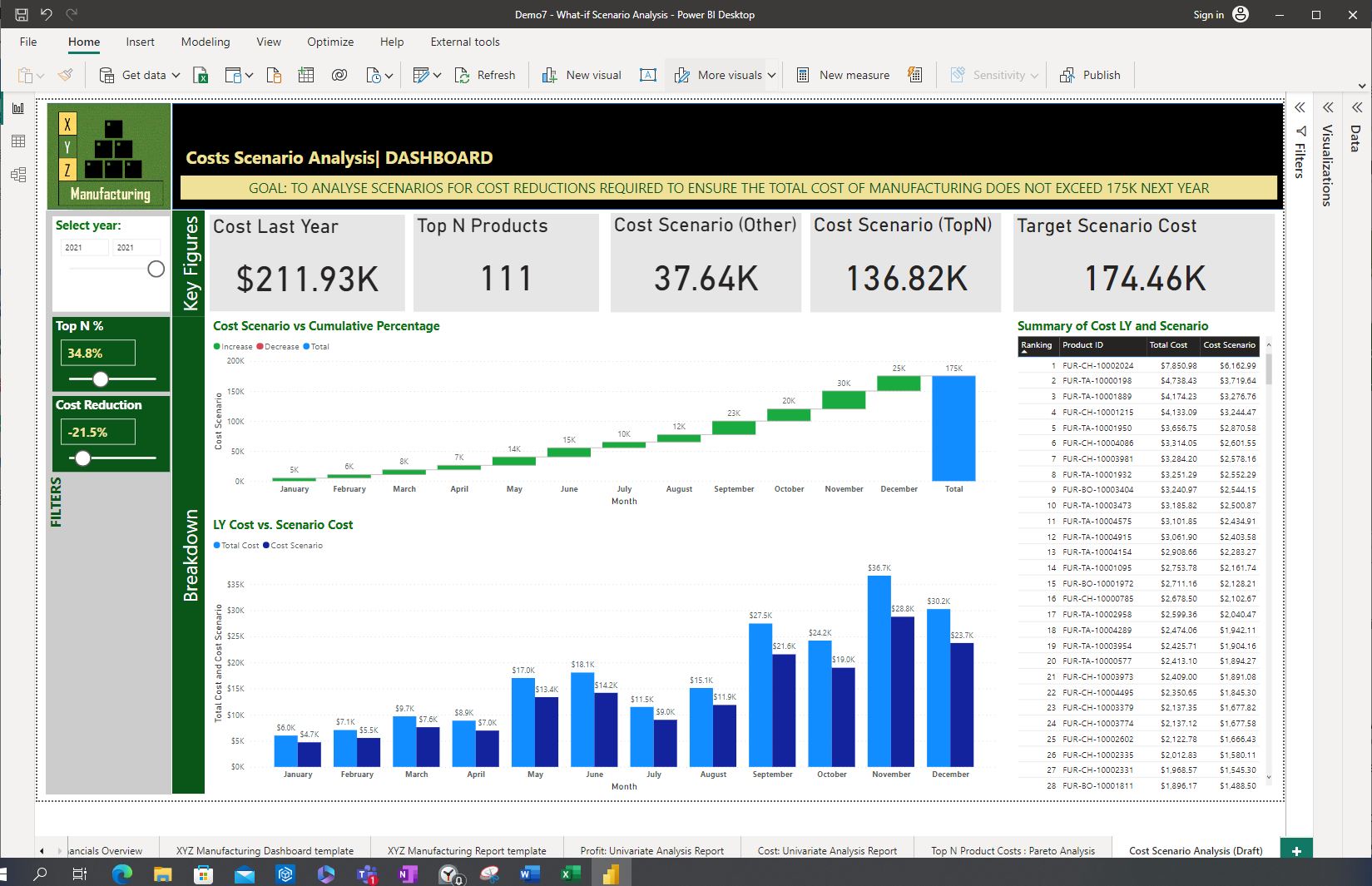This screenshot has height=886, width=1372.
Task: Click the Cost Scenario legend item
Action: (293, 545)
